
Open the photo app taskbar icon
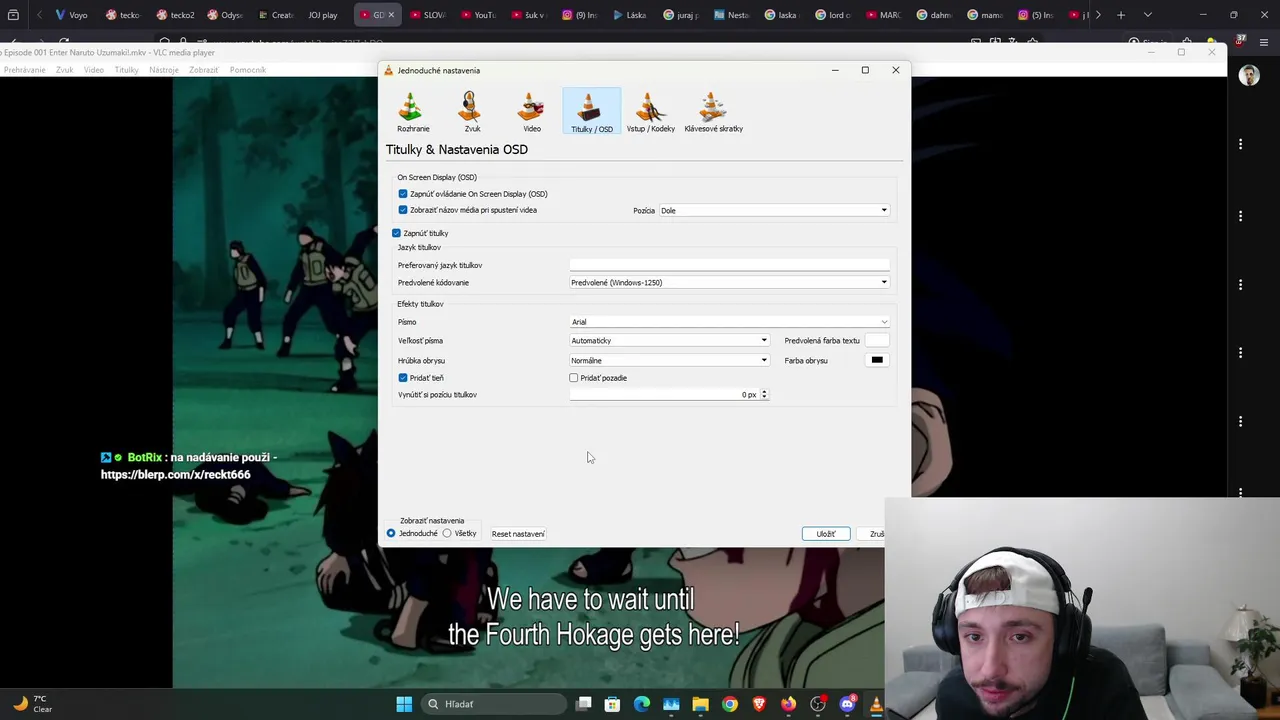coord(671,704)
